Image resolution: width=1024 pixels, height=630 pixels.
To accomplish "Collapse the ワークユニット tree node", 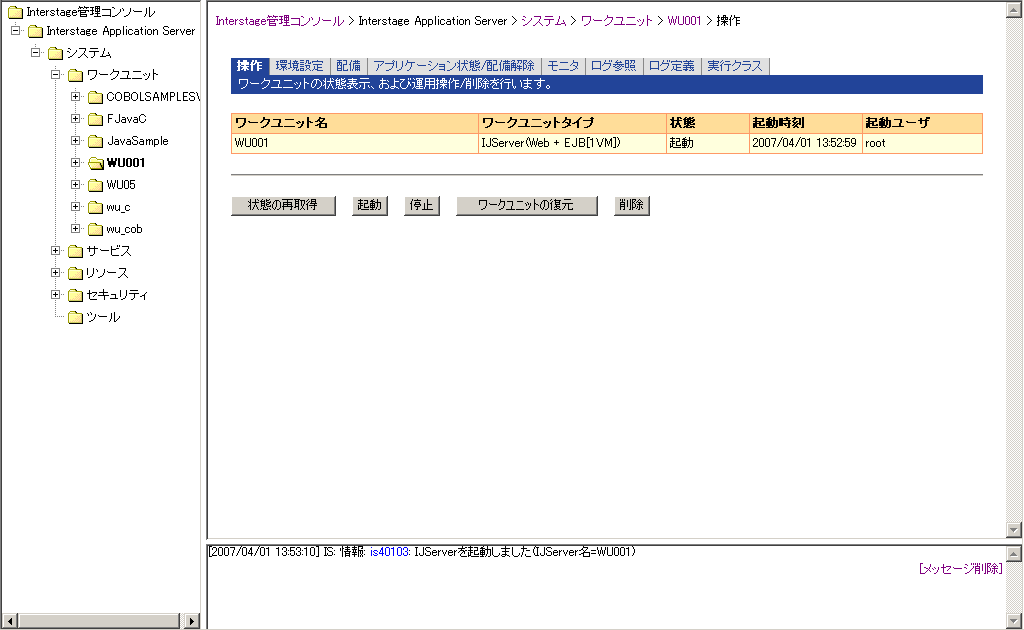I will pyautogui.click(x=56, y=74).
